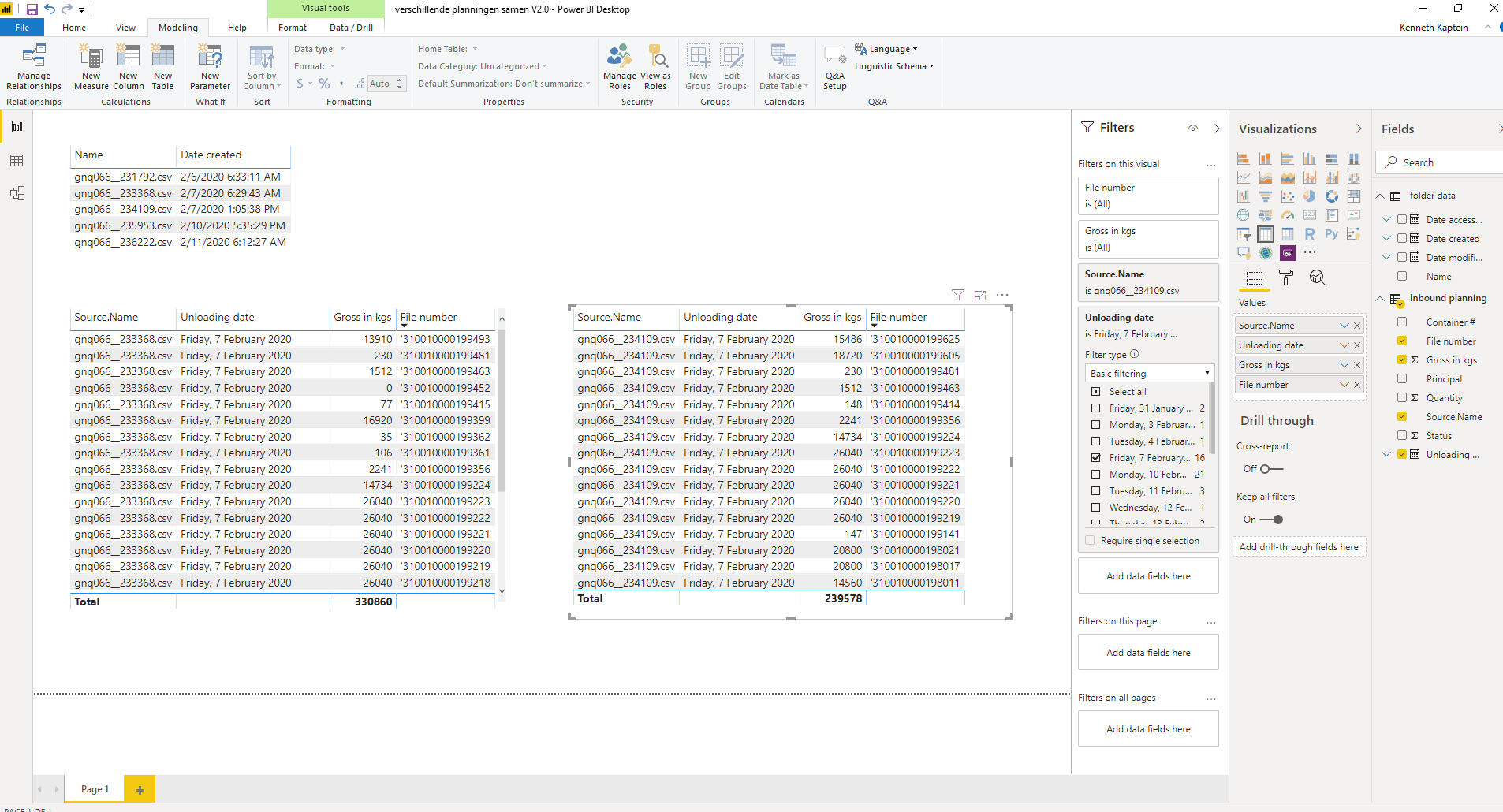The image size is (1503, 812).
Task: Create a New Measure
Action: (x=91, y=67)
